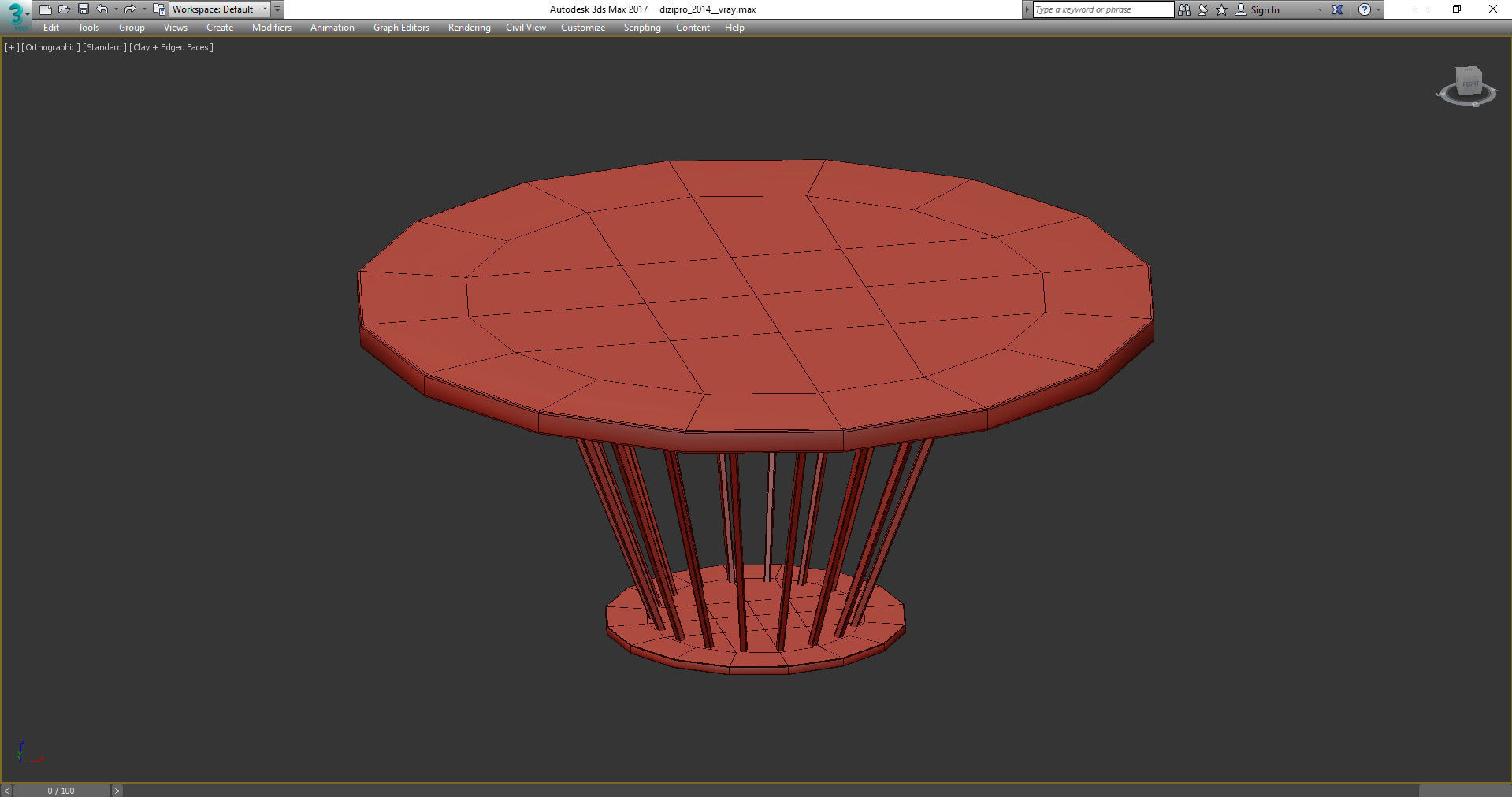
Task: Open the Modifiers menu
Action: click(271, 28)
